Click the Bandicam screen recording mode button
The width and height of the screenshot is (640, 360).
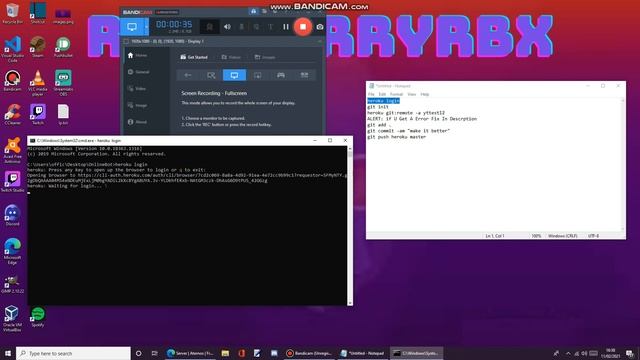tap(132, 27)
